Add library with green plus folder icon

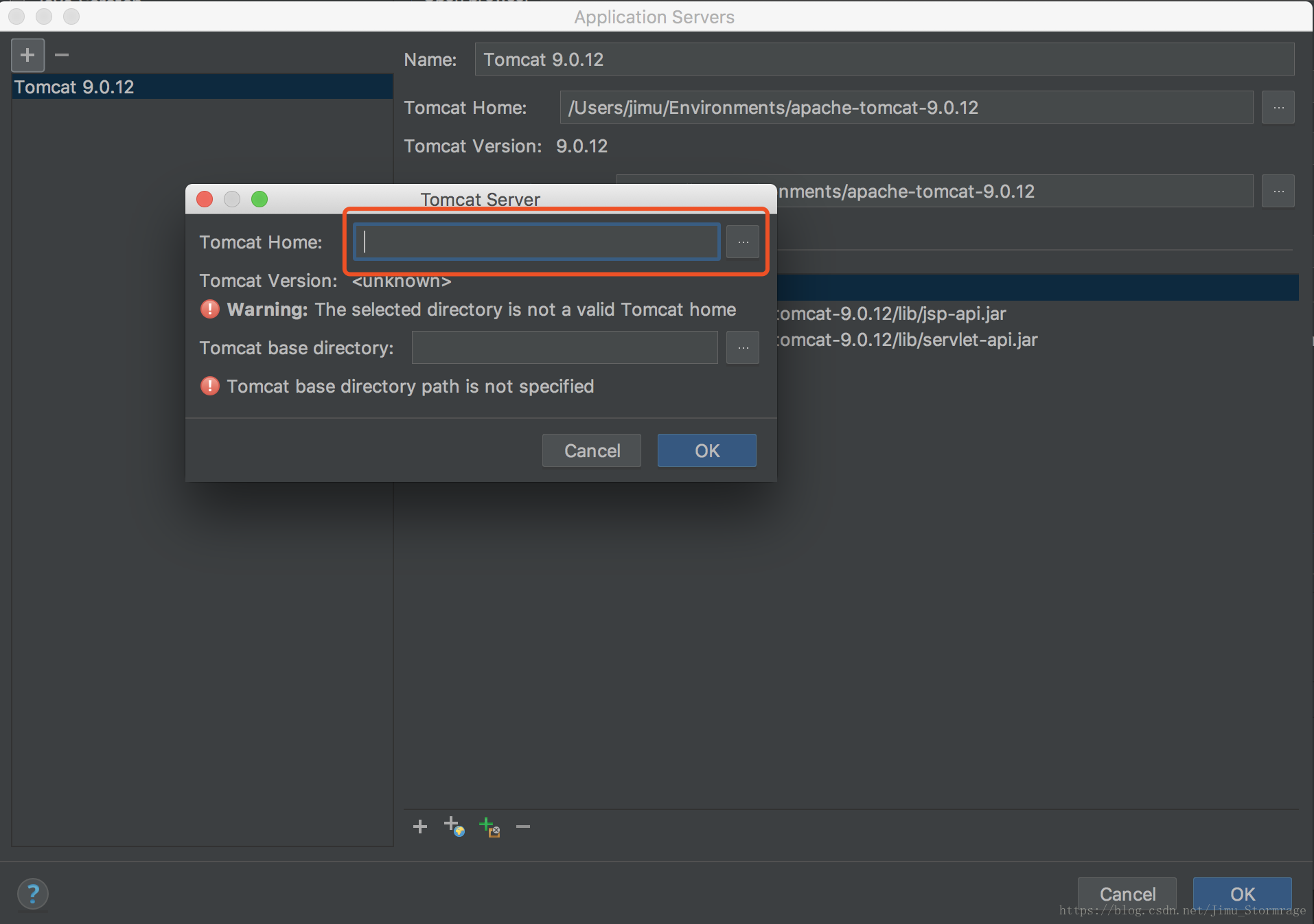tap(489, 827)
